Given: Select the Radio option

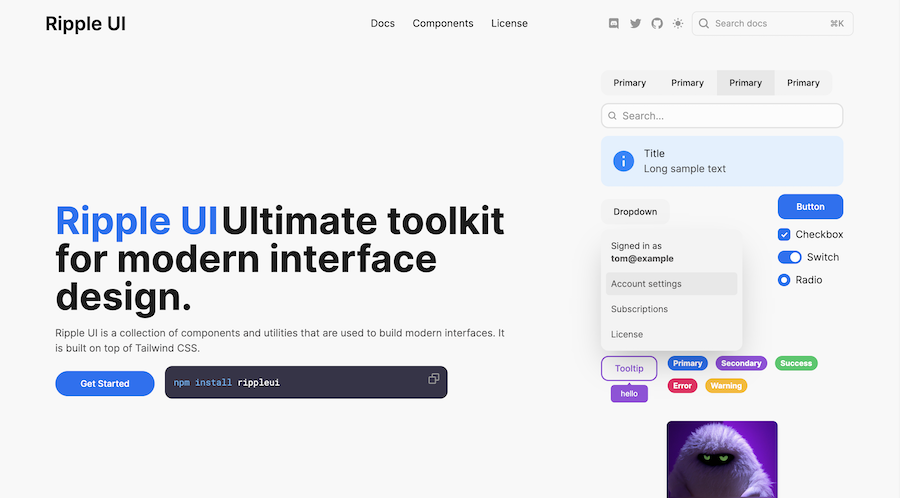Looking at the screenshot, I should coord(784,280).
